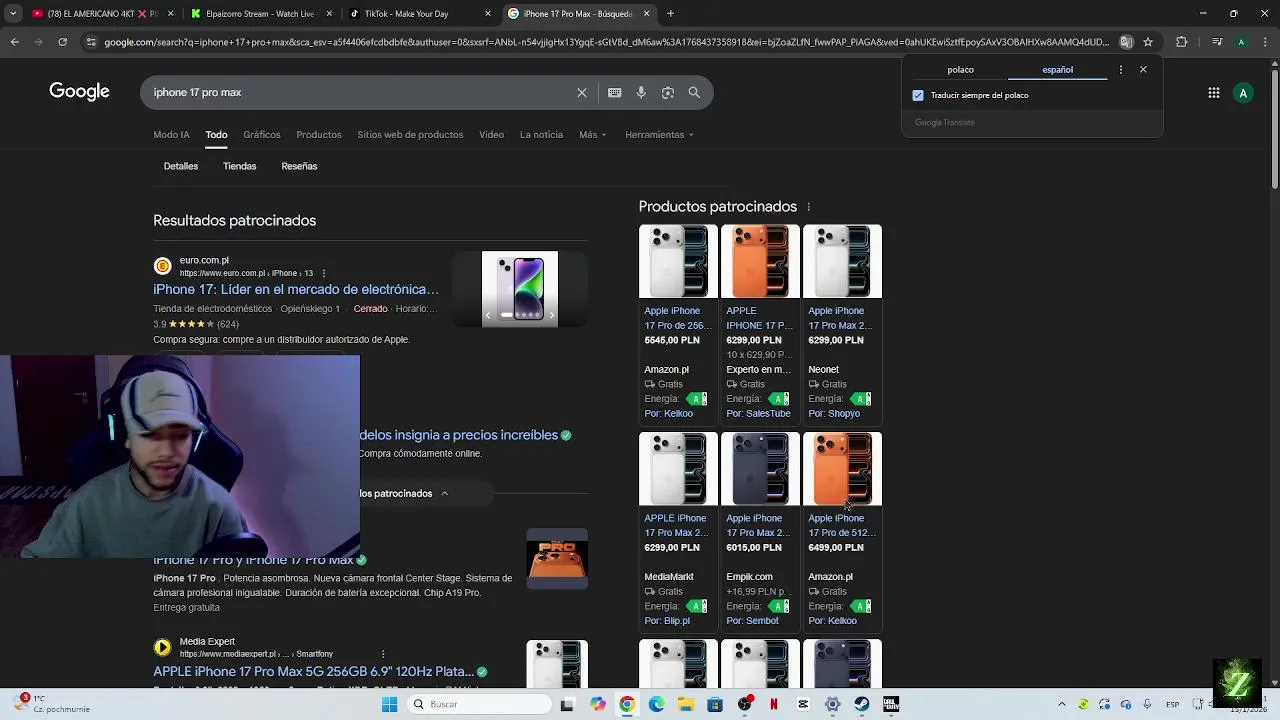Click the euro.com.pl iPhone ad thumbnail
Viewport: 1280px width, 720px height.
point(520,289)
